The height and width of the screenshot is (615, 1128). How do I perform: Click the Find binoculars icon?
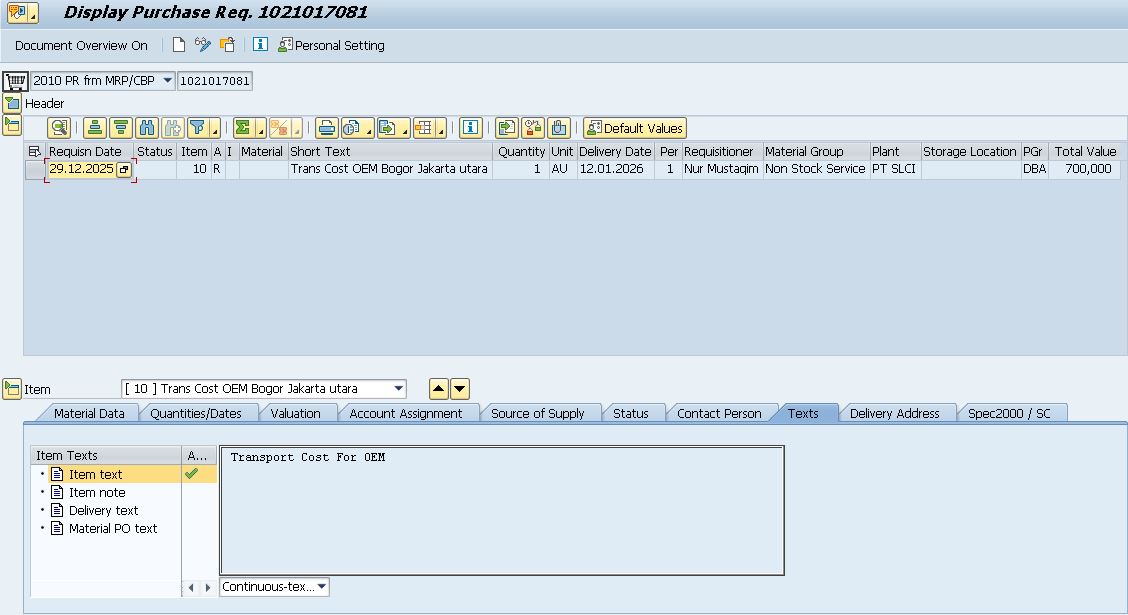click(x=147, y=128)
